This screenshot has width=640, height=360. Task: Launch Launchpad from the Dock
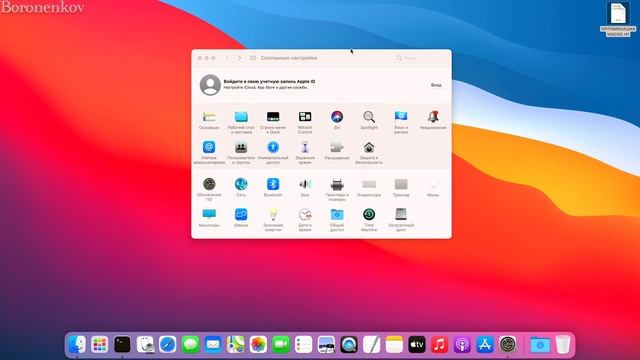[x=100, y=345]
